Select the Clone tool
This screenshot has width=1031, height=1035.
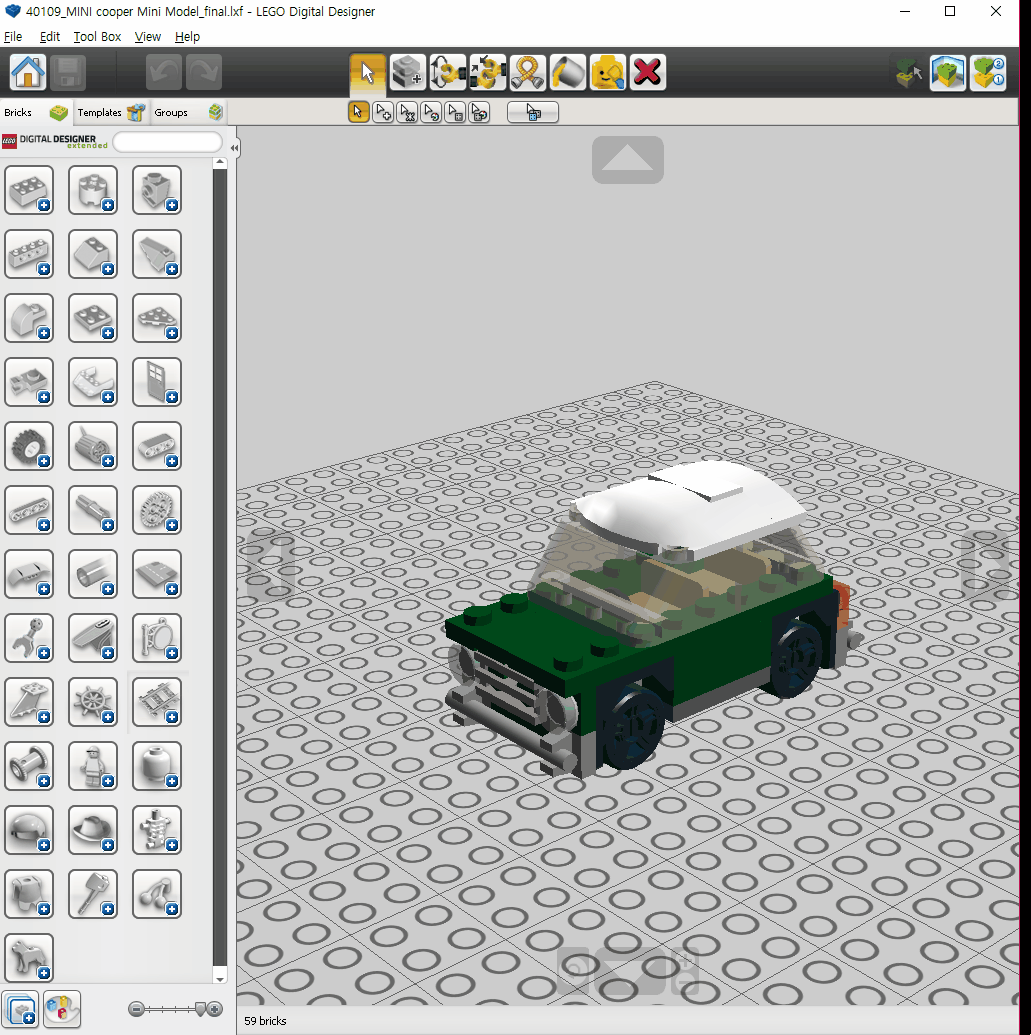point(407,73)
